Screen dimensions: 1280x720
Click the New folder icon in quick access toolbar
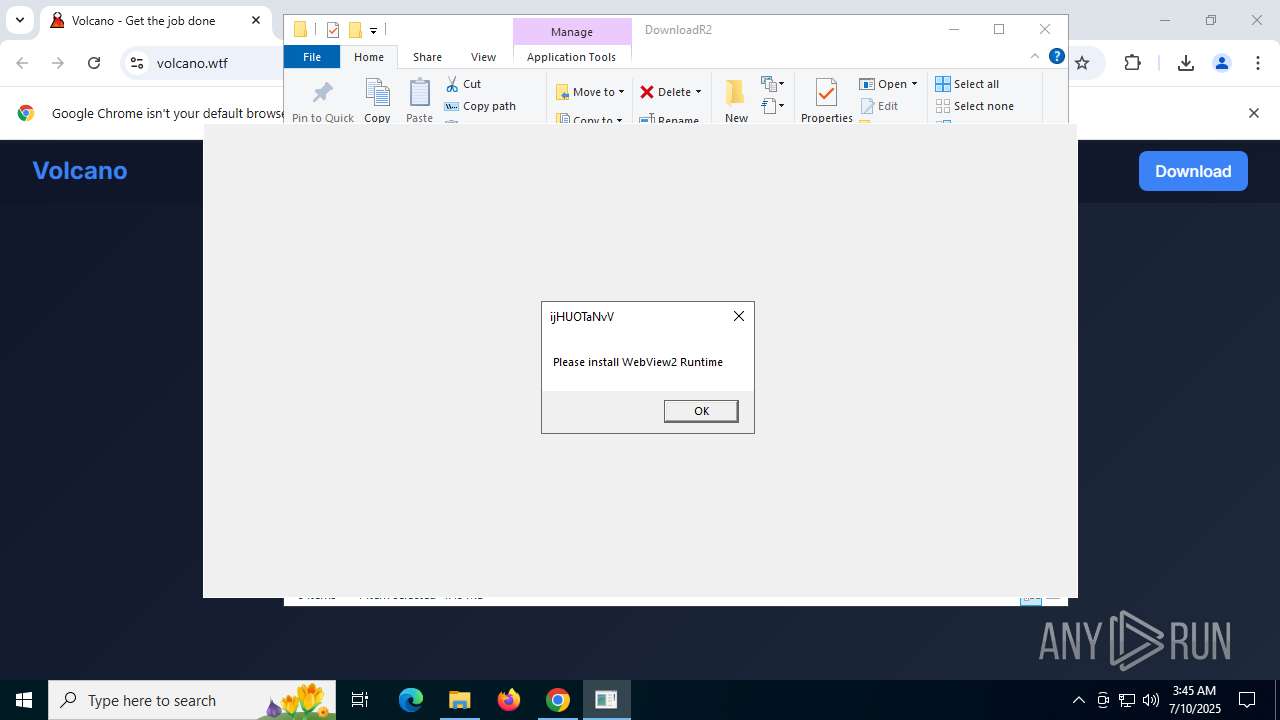coord(354,30)
